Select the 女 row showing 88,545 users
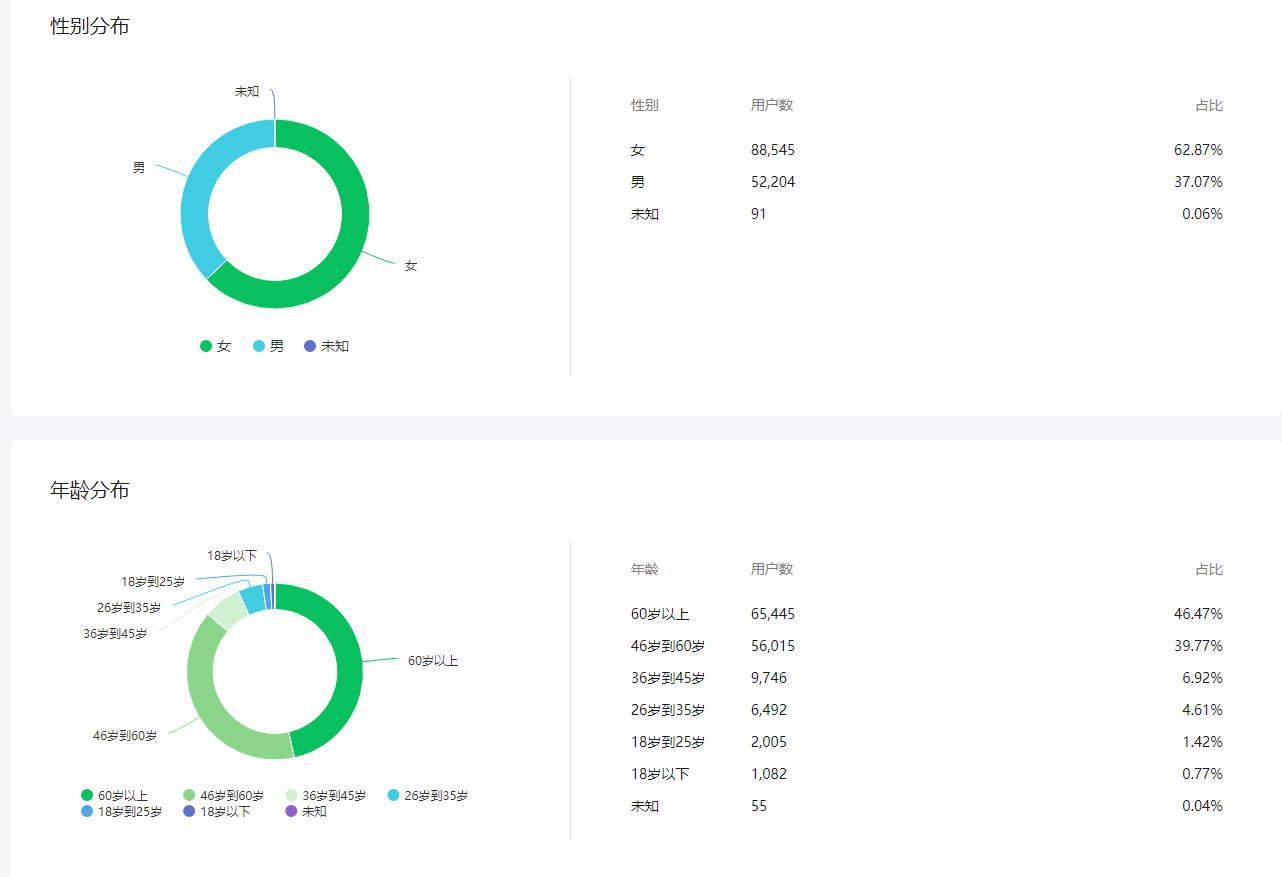 [927, 150]
